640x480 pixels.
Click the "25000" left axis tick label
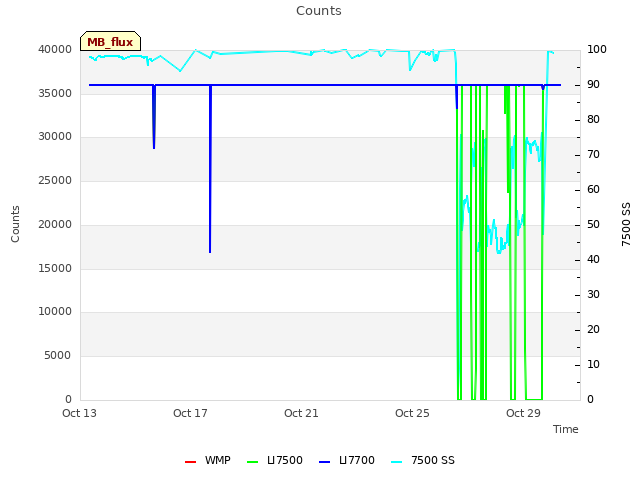55,180
